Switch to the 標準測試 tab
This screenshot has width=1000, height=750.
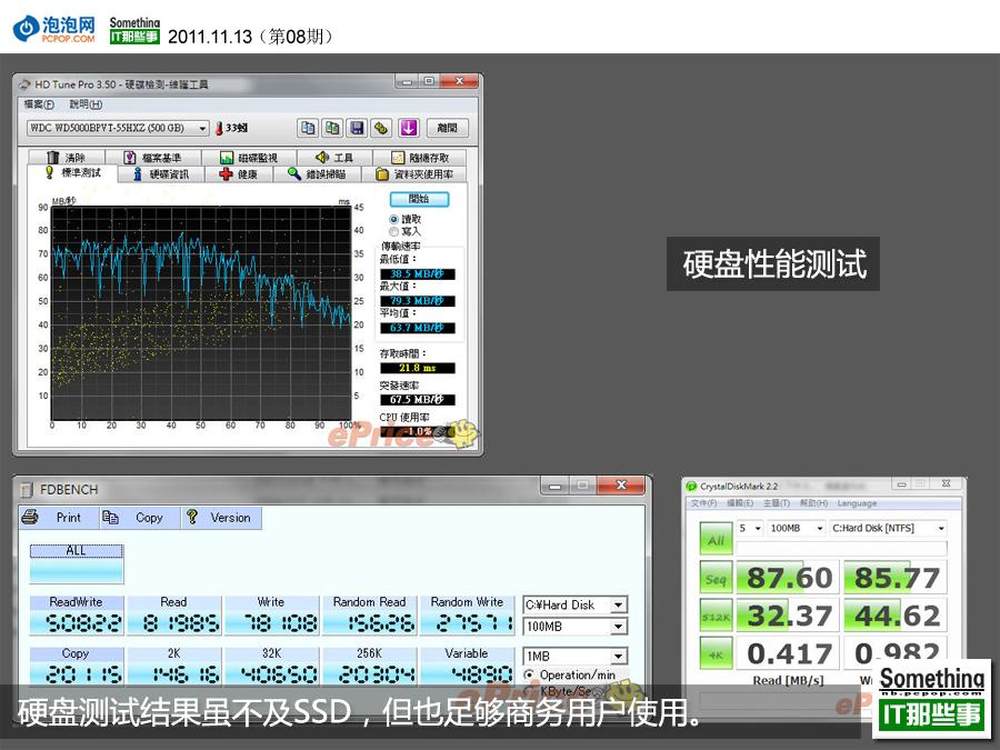click(73, 173)
